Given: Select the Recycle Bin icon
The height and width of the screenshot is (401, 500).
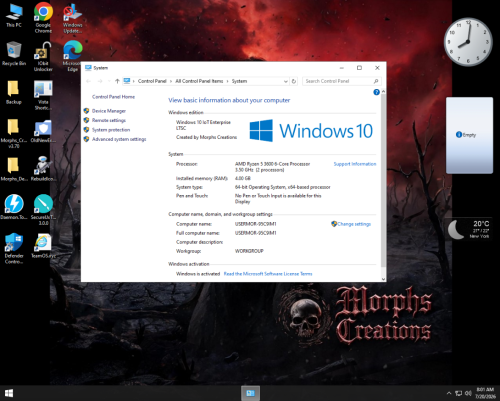Looking at the screenshot, I should pyautogui.click(x=14, y=54).
